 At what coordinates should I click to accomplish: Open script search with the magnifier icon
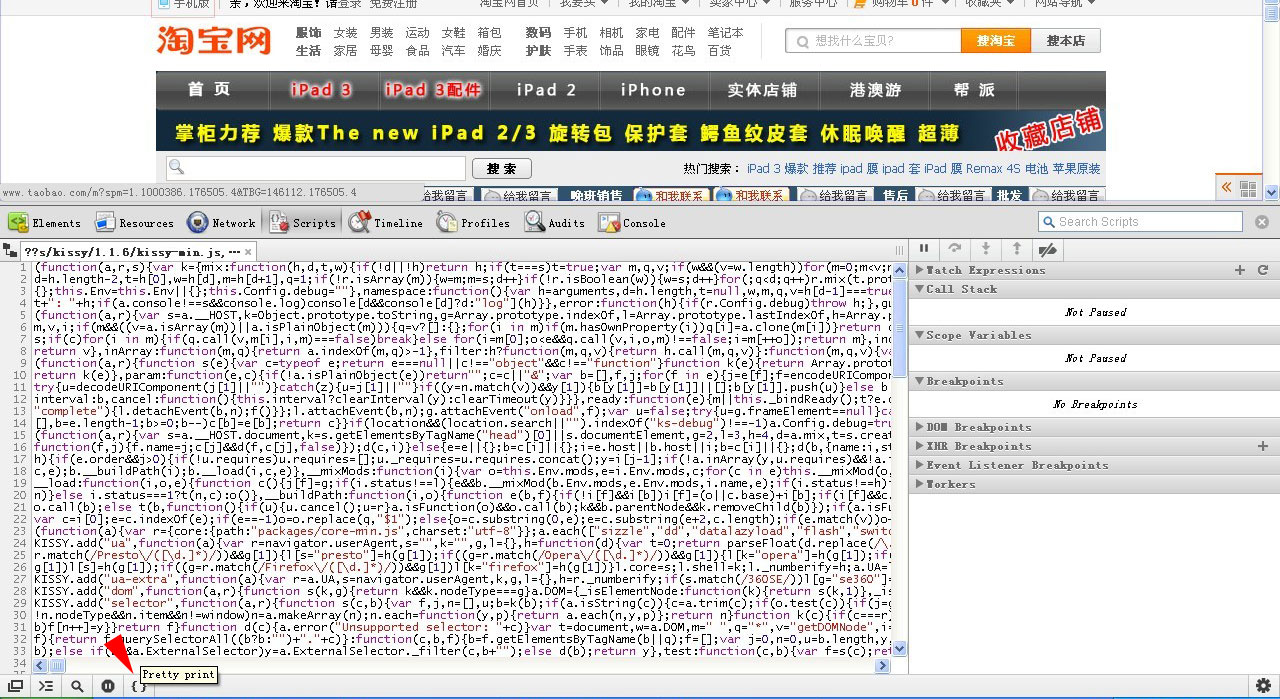pos(76,686)
